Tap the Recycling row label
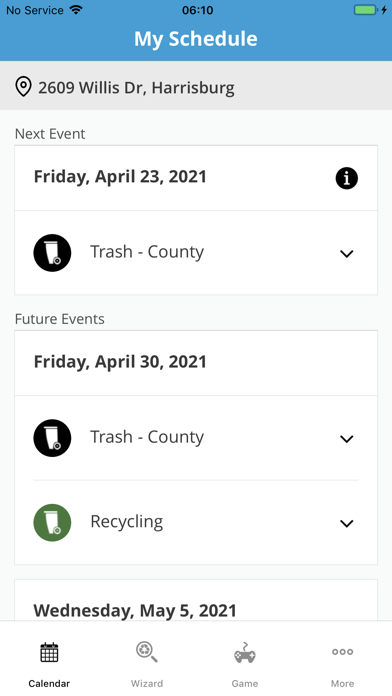Viewport: 392px width, 696px height. (x=127, y=522)
